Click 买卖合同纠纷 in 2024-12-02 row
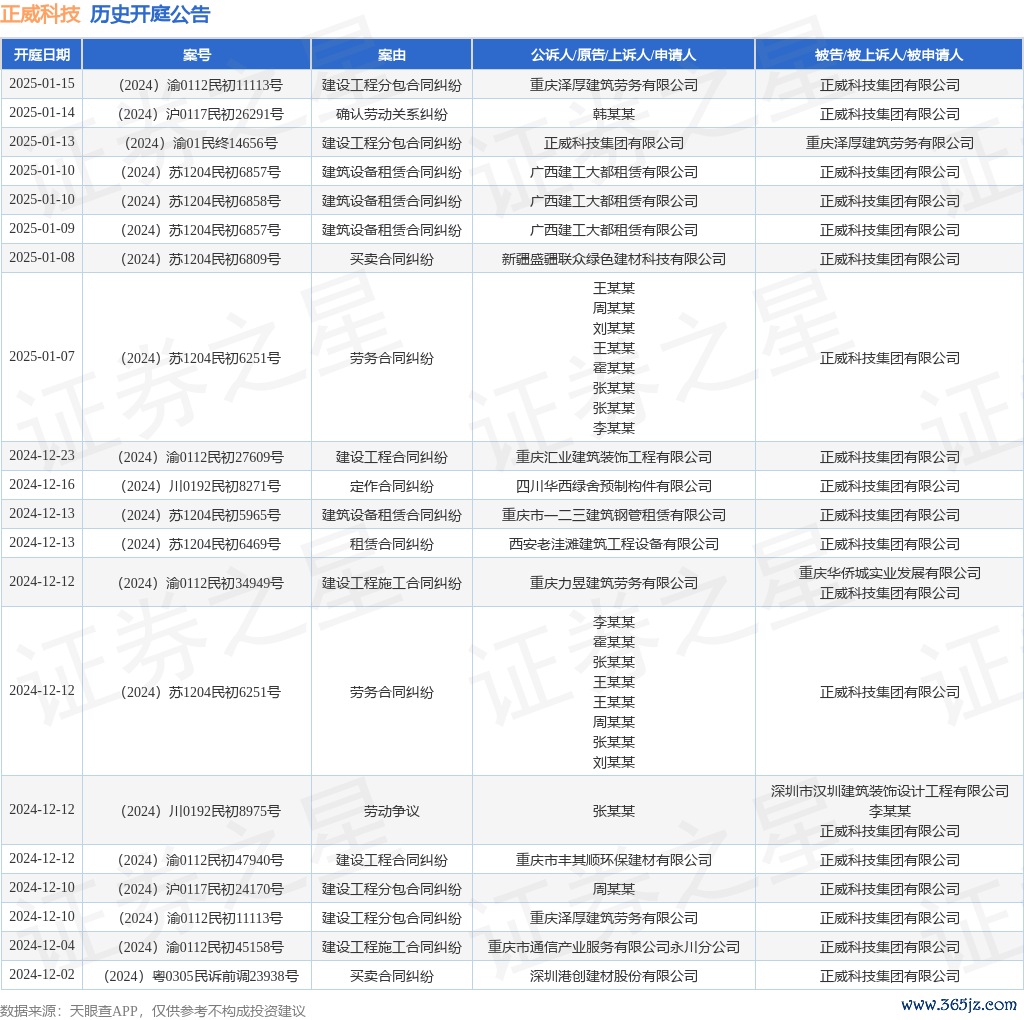Image resolution: width=1024 pixels, height=1020 pixels. 392,976
